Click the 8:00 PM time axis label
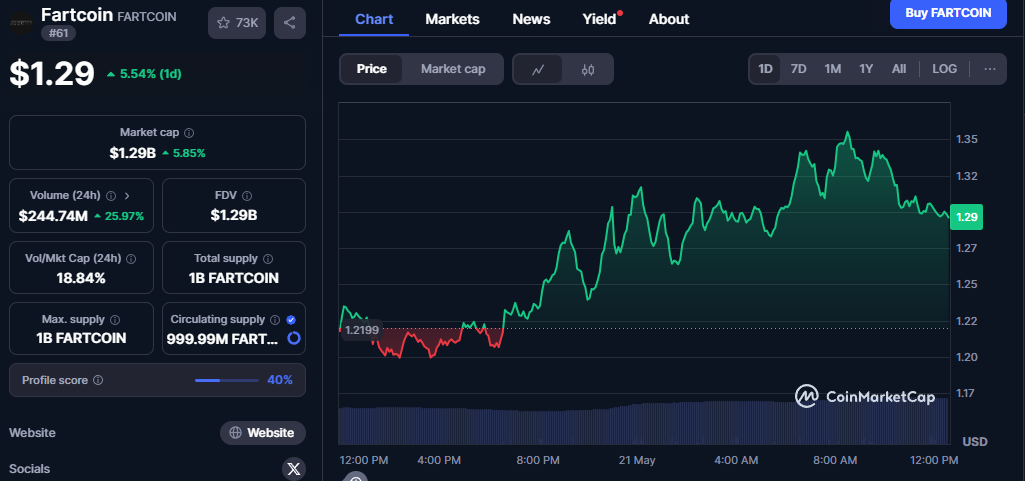Viewport: 1025px width, 481px height. pyautogui.click(x=537, y=460)
